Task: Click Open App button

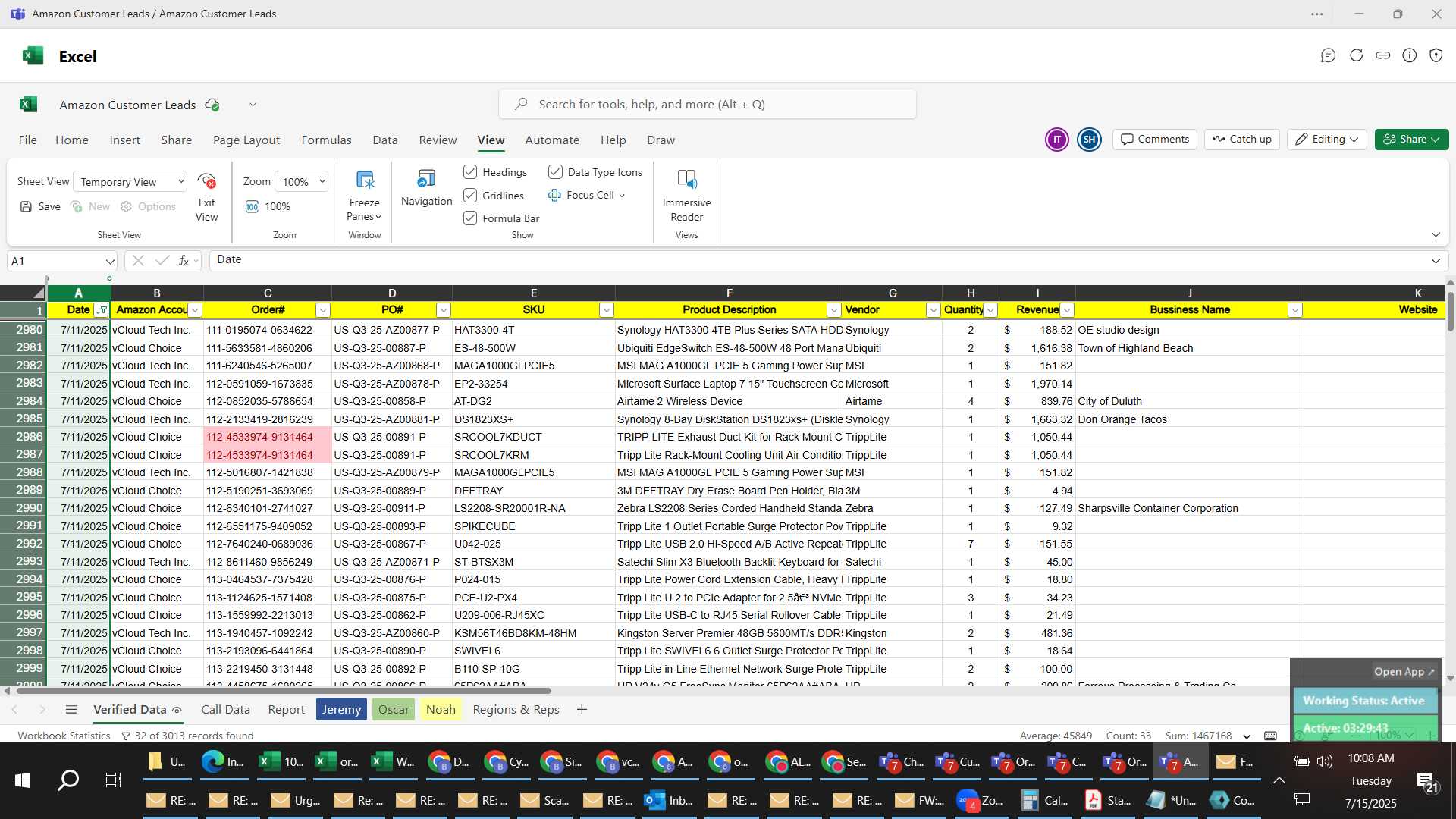Action: pyautogui.click(x=1404, y=671)
